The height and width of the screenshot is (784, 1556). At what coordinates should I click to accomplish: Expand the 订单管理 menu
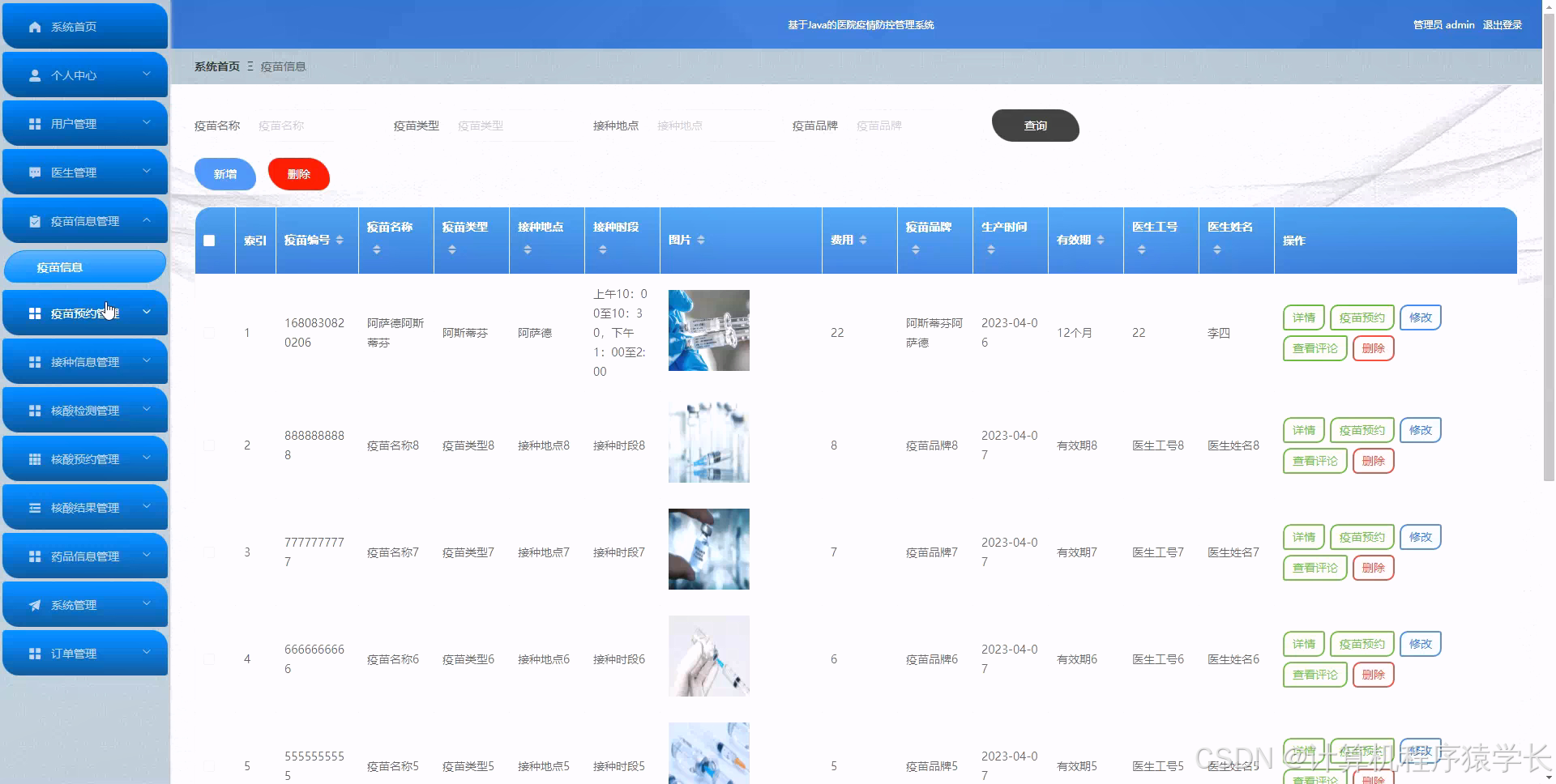(85, 653)
